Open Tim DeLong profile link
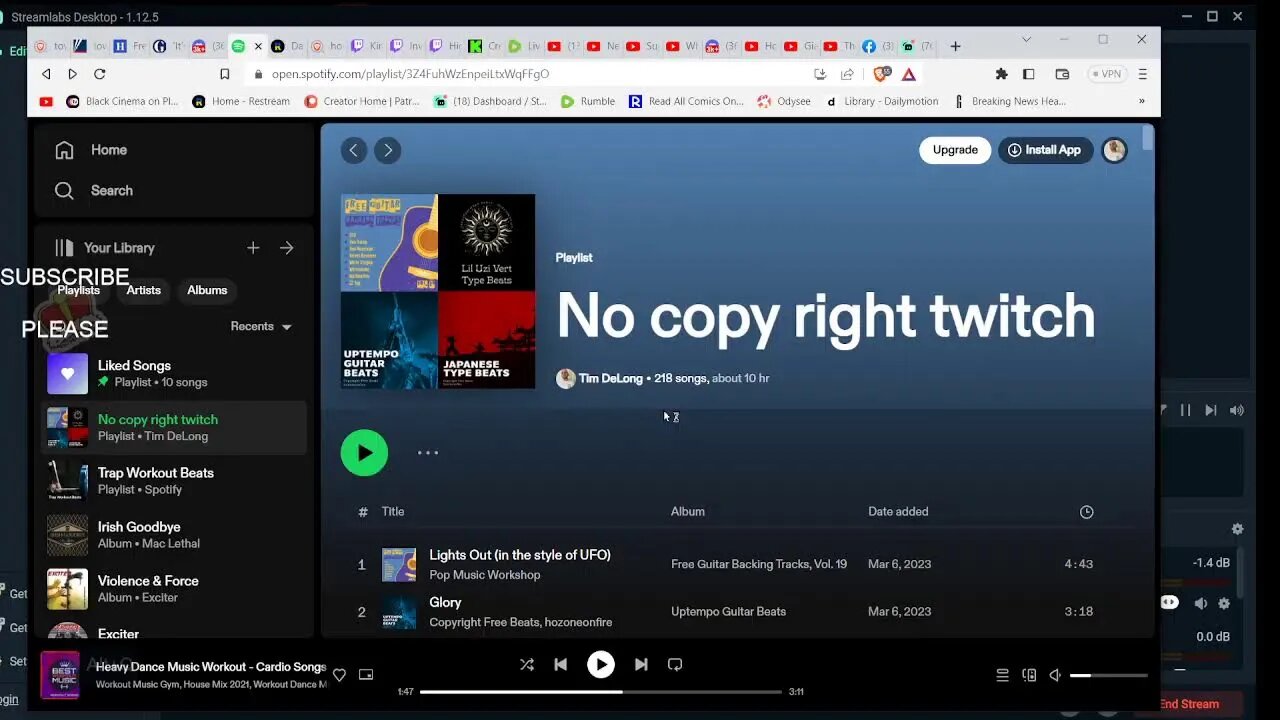The width and height of the screenshot is (1280, 720). click(x=611, y=379)
